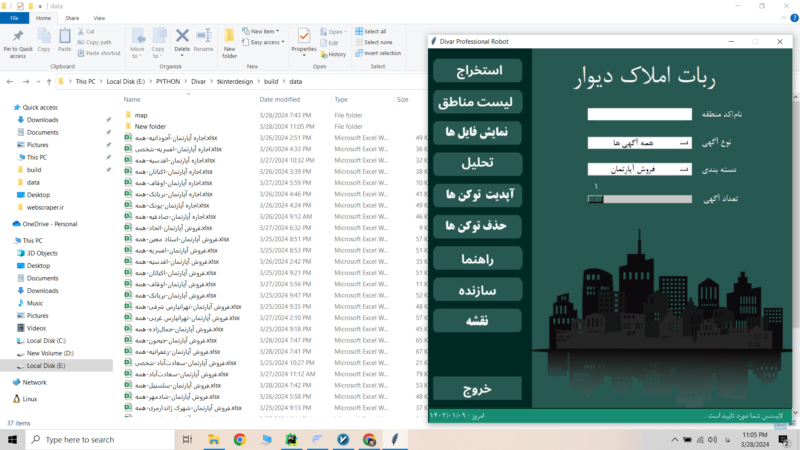Image resolution: width=800 pixels, height=450 pixels.
Task: Open the نوع آگهی dropdown
Action: tap(639, 142)
